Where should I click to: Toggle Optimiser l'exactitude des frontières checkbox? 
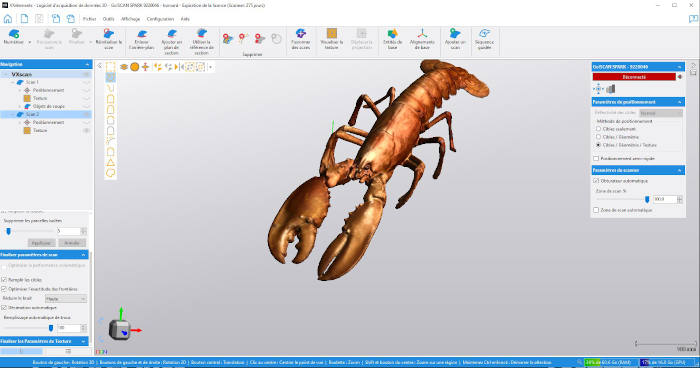(4, 289)
